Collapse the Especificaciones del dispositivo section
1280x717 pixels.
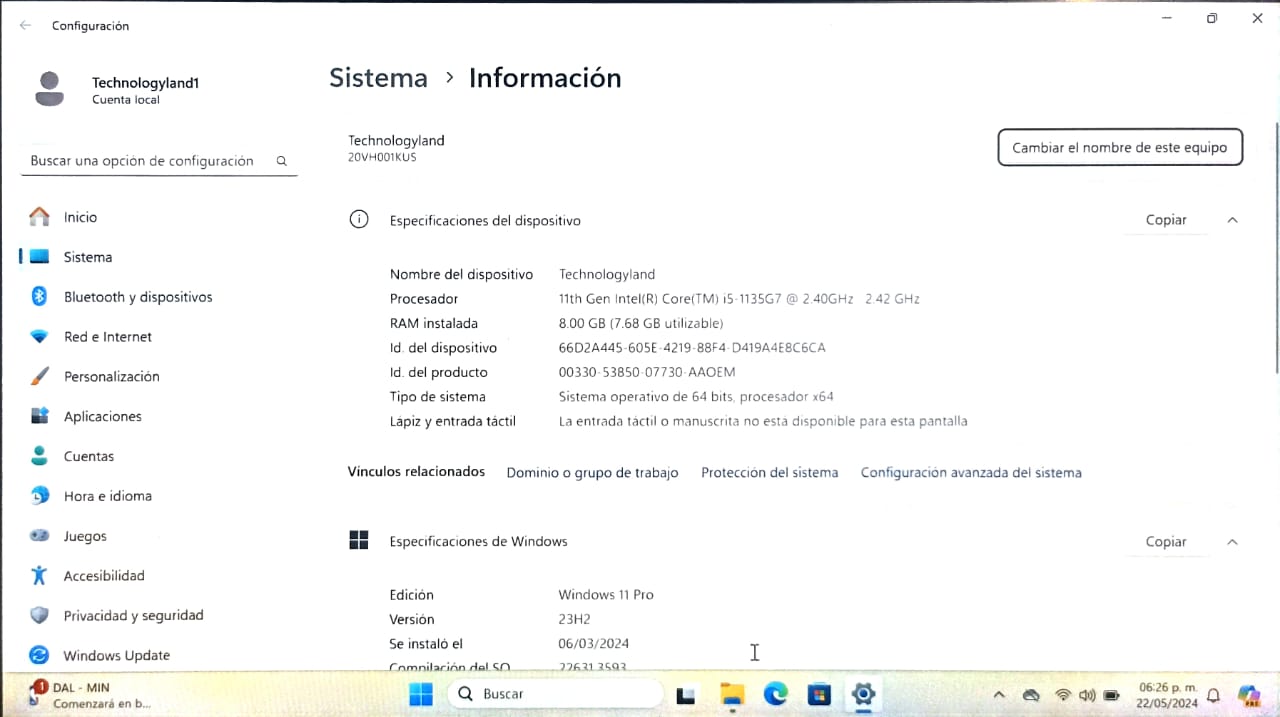click(1232, 220)
